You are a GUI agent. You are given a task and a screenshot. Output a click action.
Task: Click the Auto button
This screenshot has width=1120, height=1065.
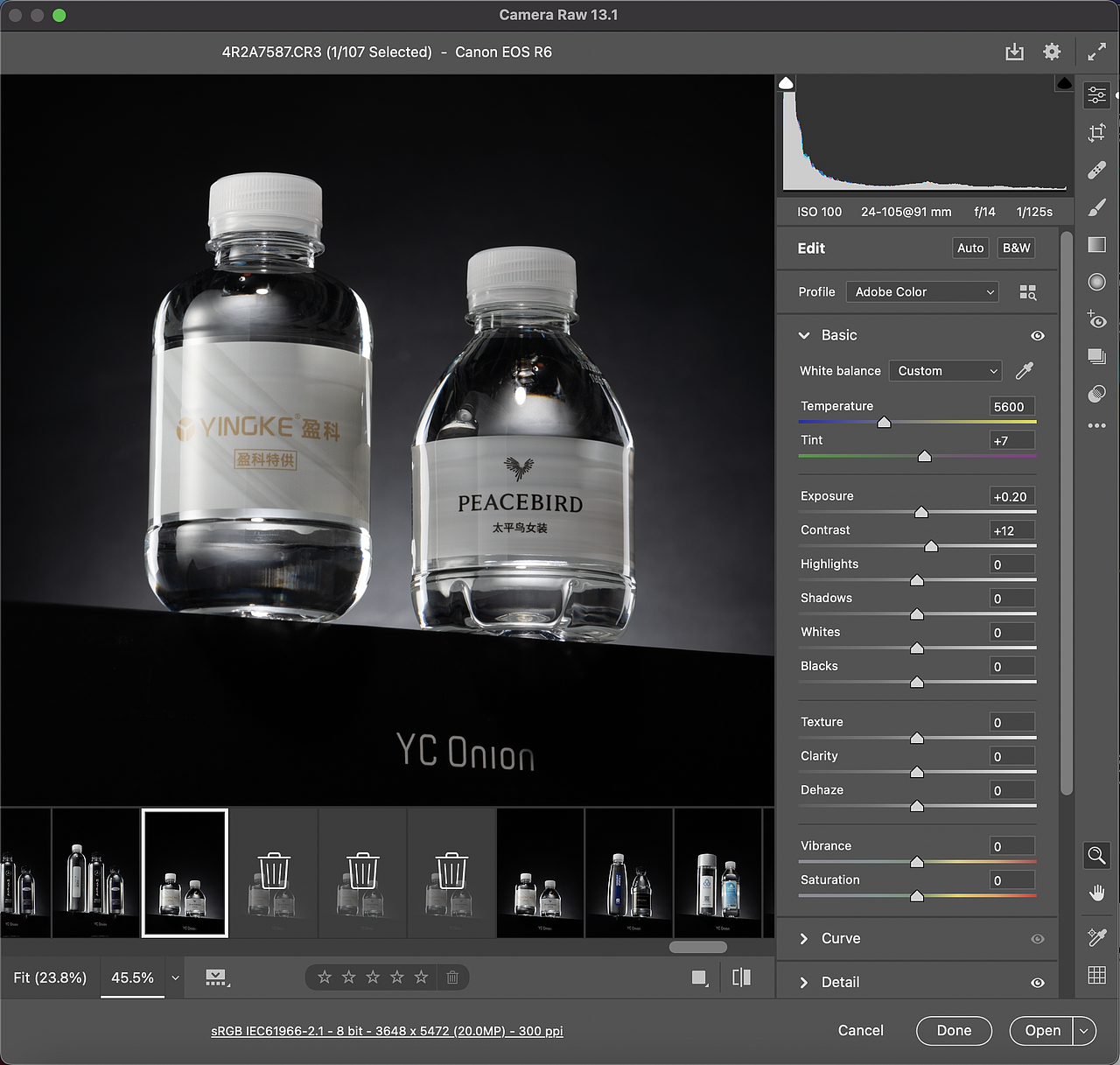tap(970, 249)
